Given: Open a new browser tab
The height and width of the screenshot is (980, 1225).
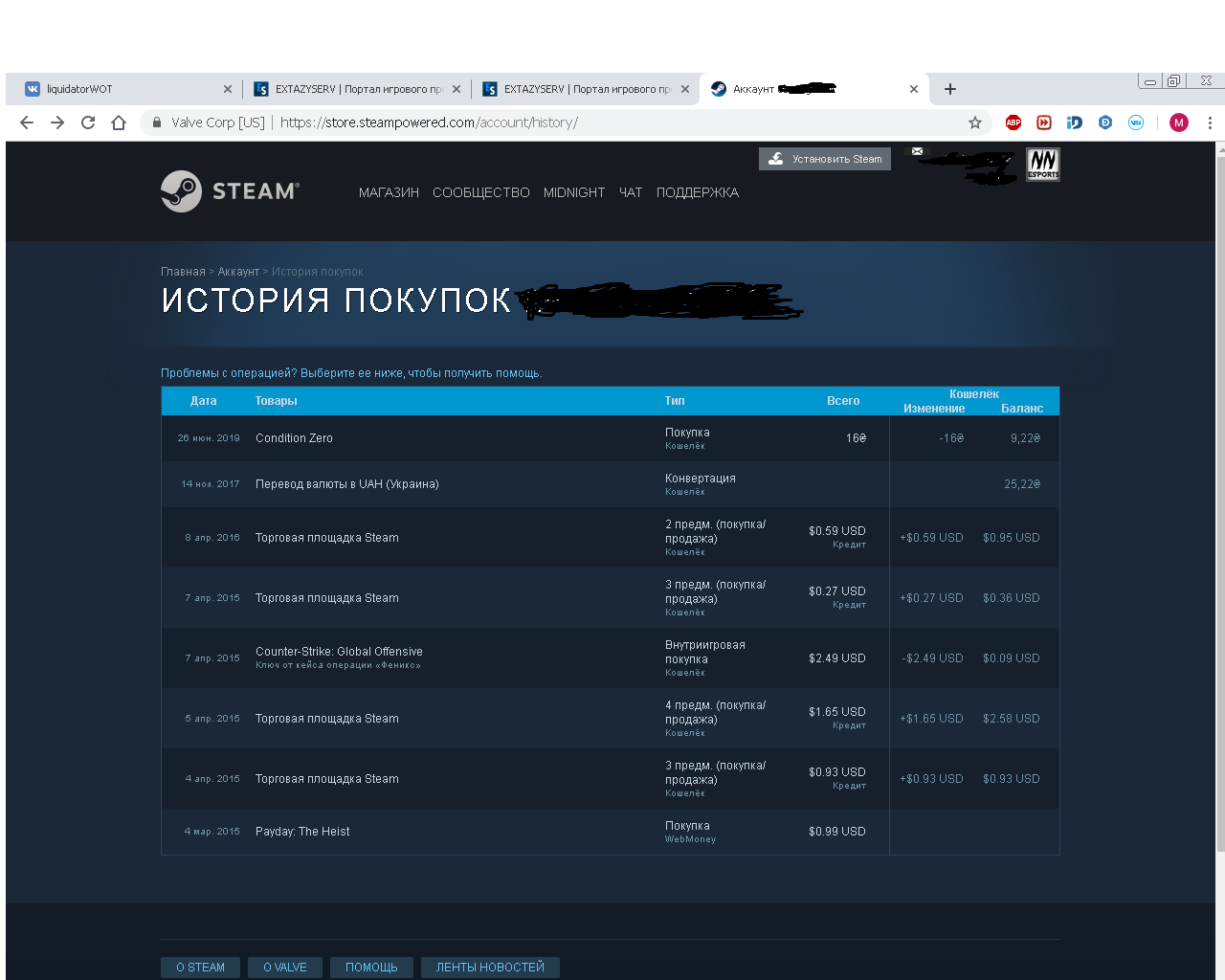Looking at the screenshot, I should (x=949, y=89).
